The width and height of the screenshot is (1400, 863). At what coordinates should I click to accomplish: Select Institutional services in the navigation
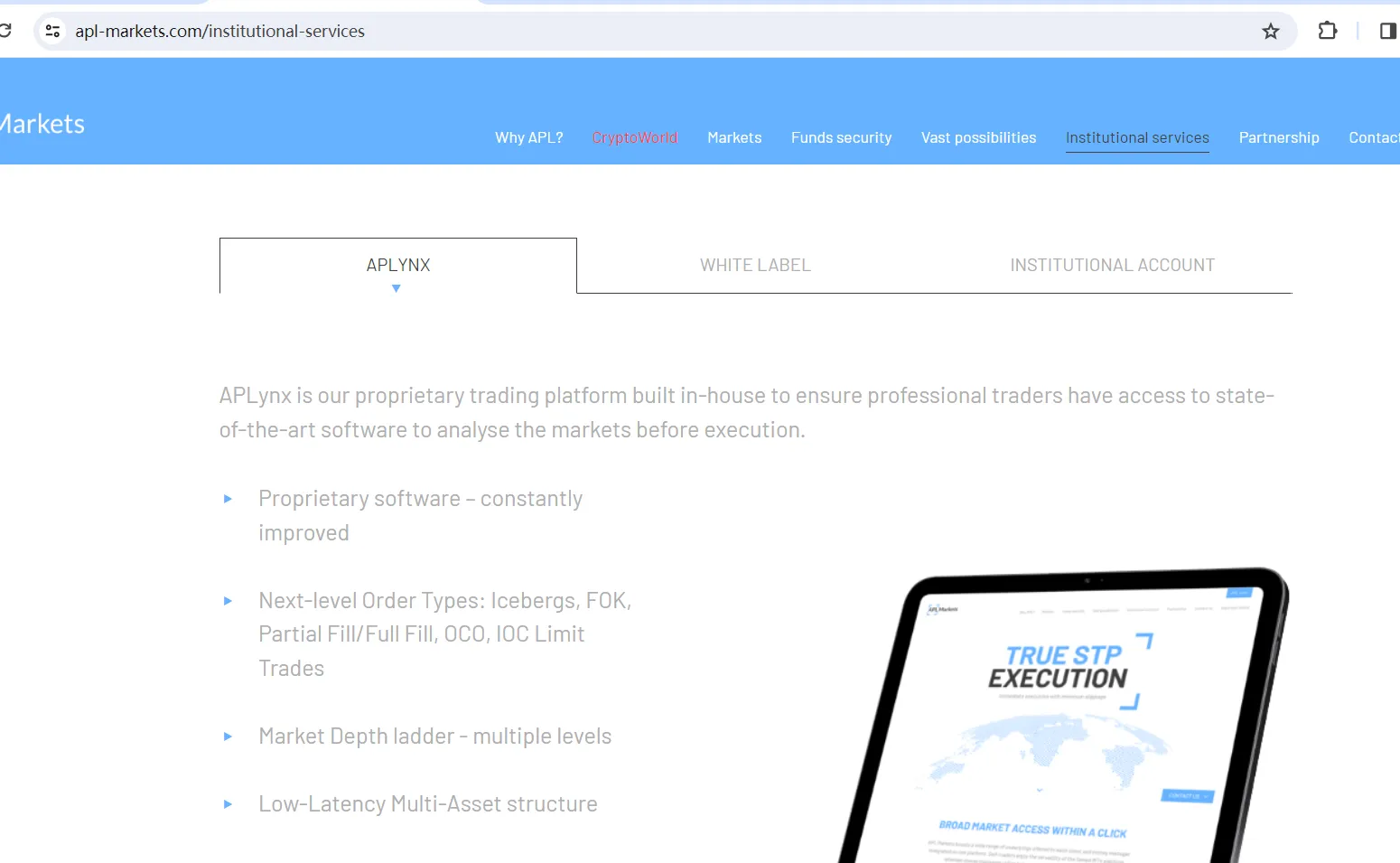pyautogui.click(x=1137, y=137)
